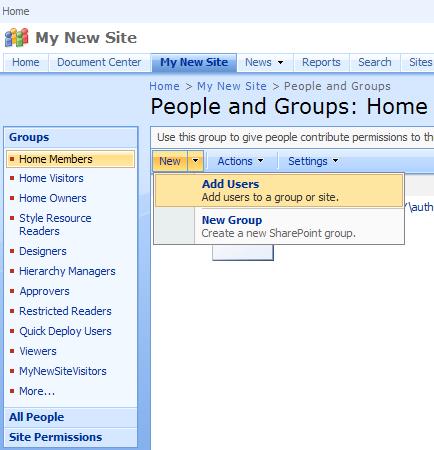This screenshot has height=450, width=434.
Task: Open the Site Permissions link
Action: (x=56, y=437)
